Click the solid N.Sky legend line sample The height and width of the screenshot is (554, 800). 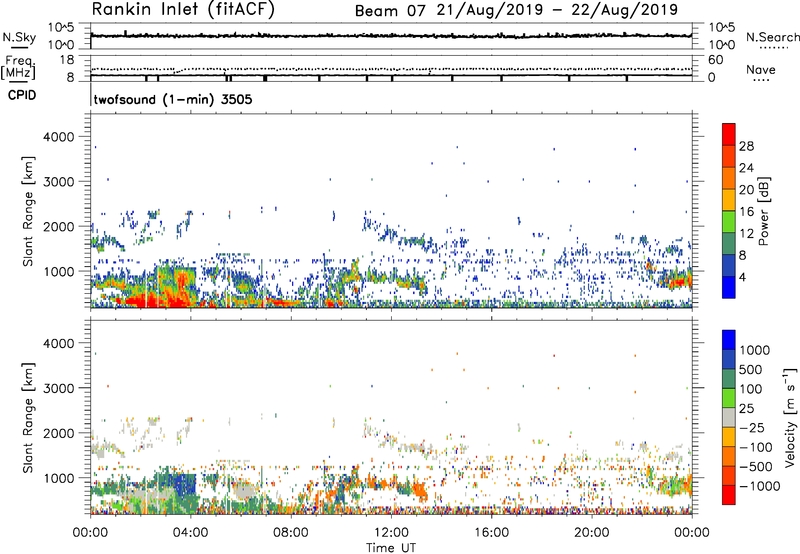pos(19,48)
